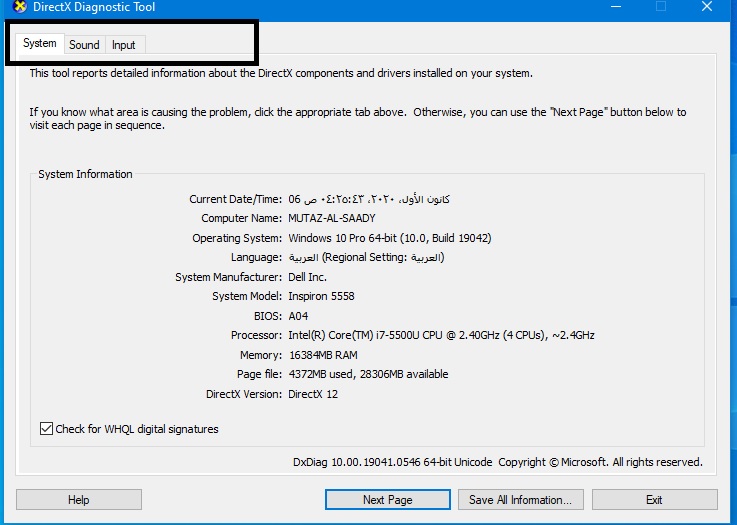The width and height of the screenshot is (737, 525).
Task: Click the Intel Core i7-5500U processor value
Action: (441, 335)
